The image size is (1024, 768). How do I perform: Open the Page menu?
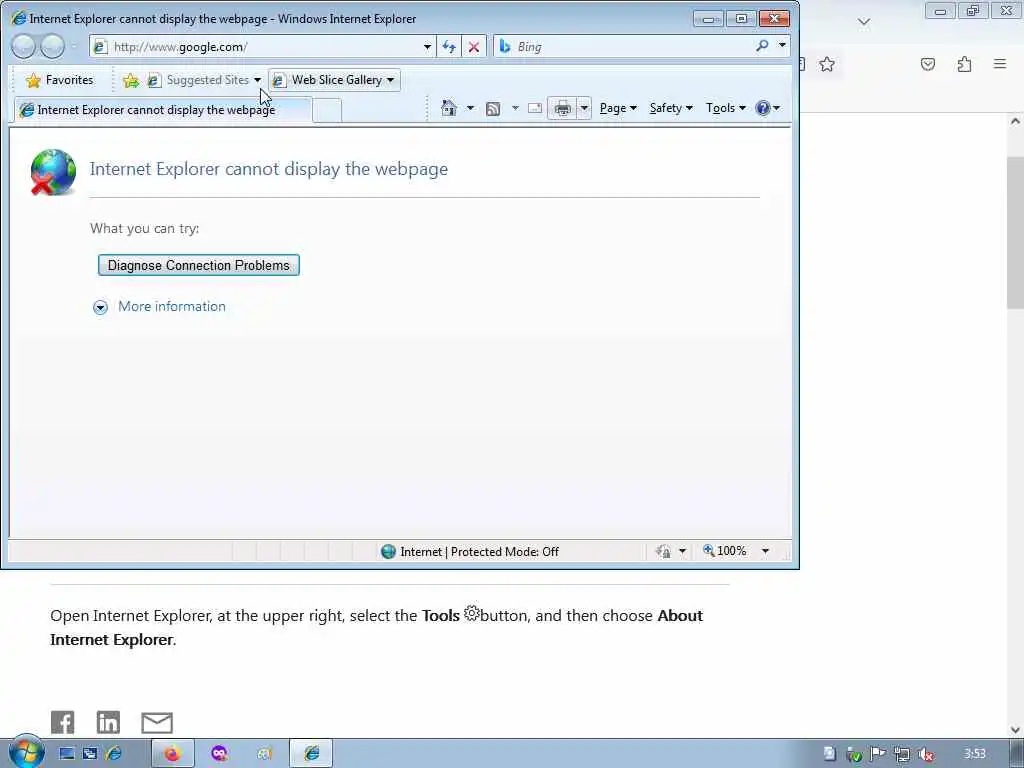618,108
